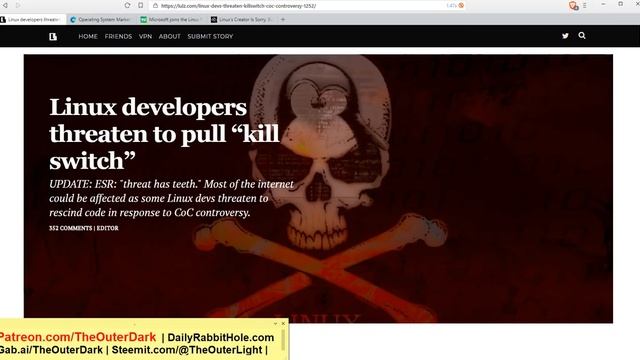This screenshot has height=360, width=640.
Task: Open the Brave shield icon
Action: point(573,5)
